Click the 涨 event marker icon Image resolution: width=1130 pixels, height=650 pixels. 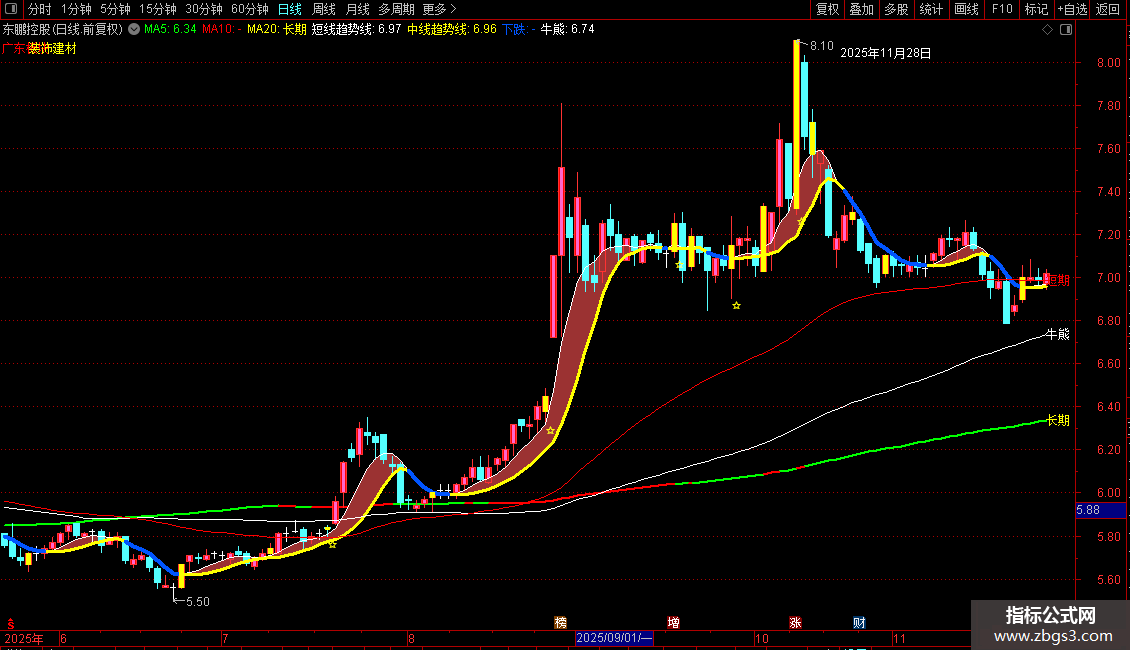tap(796, 623)
